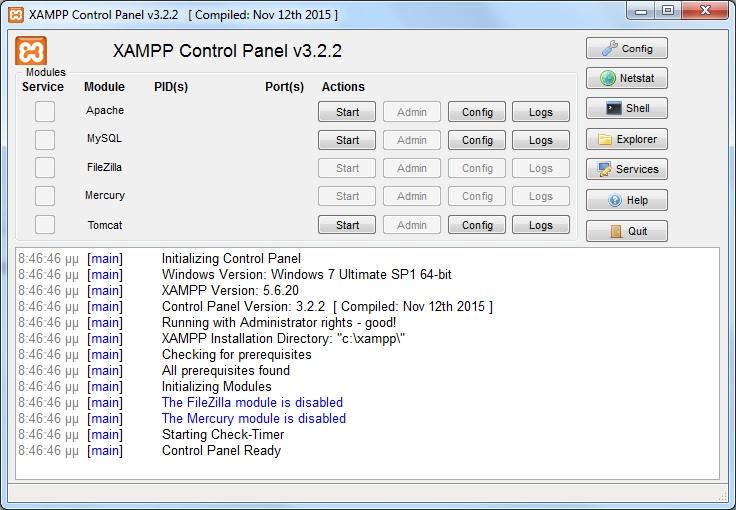
Task: Click the Actions column header
Action: pos(343,87)
